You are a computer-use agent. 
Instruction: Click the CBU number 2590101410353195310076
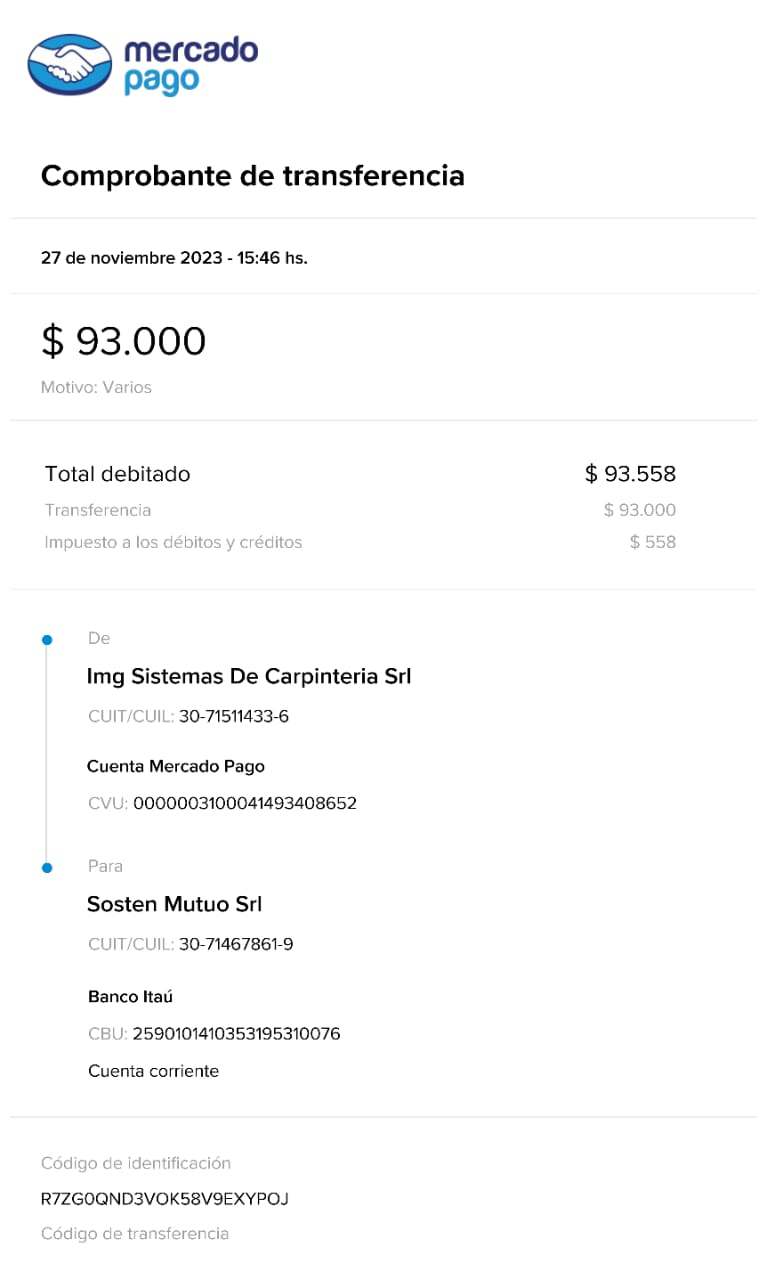[x=236, y=1034]
